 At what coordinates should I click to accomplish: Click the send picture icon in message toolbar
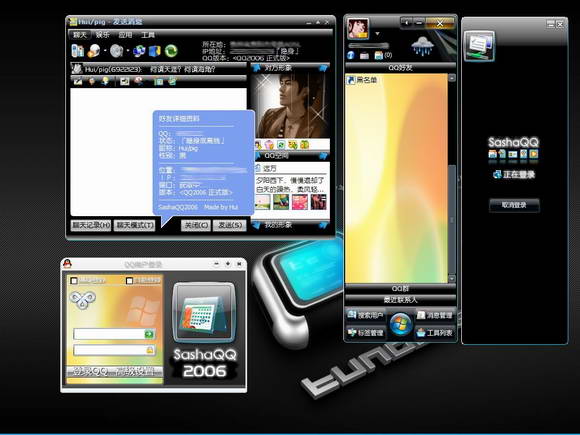(125, 81)
